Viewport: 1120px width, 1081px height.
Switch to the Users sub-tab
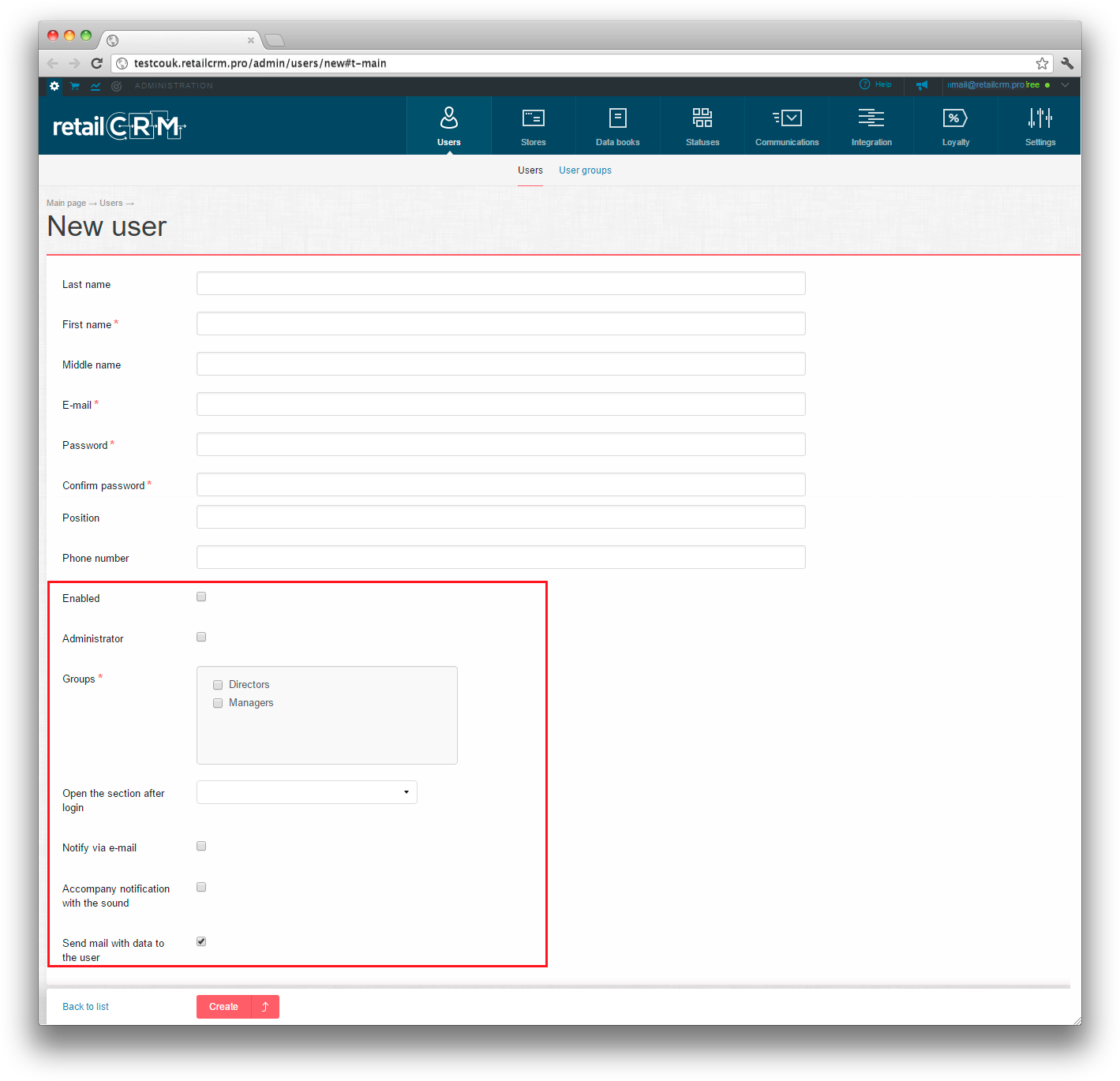530,170
